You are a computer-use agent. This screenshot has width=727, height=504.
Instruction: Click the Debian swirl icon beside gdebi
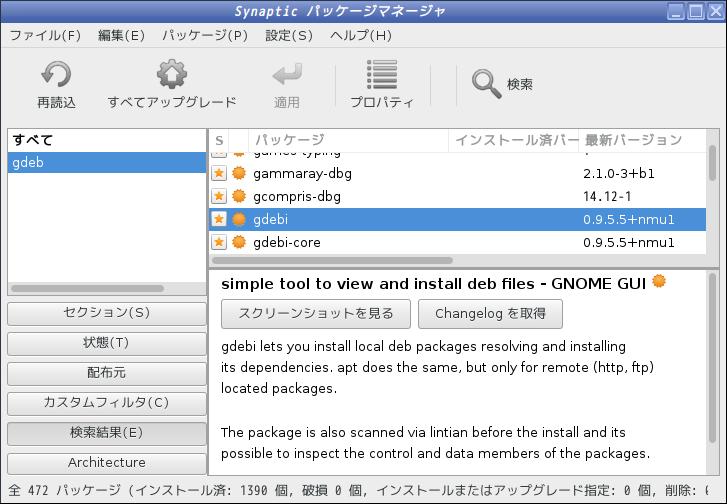pos(239,219)
